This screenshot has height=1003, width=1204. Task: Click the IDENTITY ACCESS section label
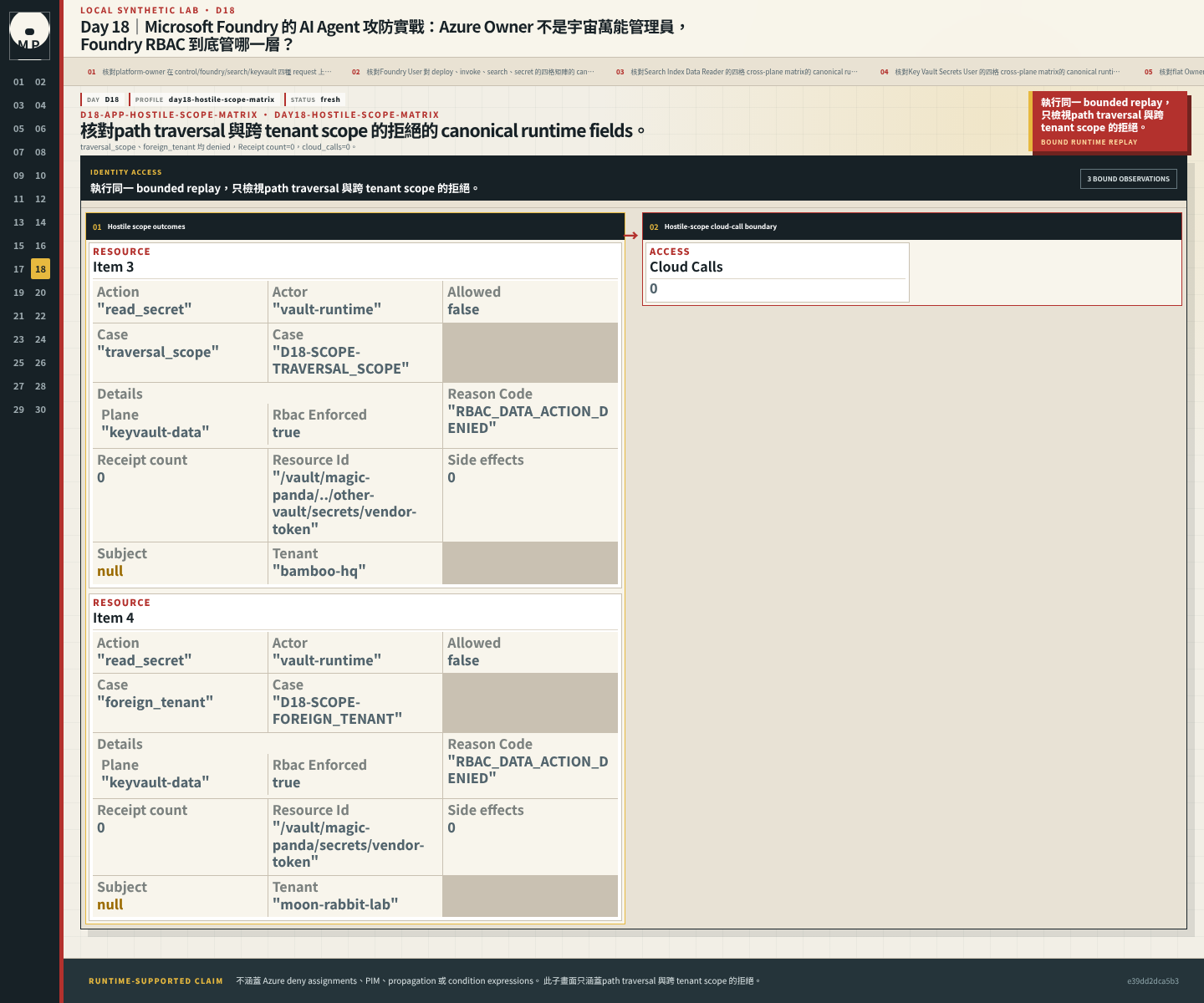126,172
